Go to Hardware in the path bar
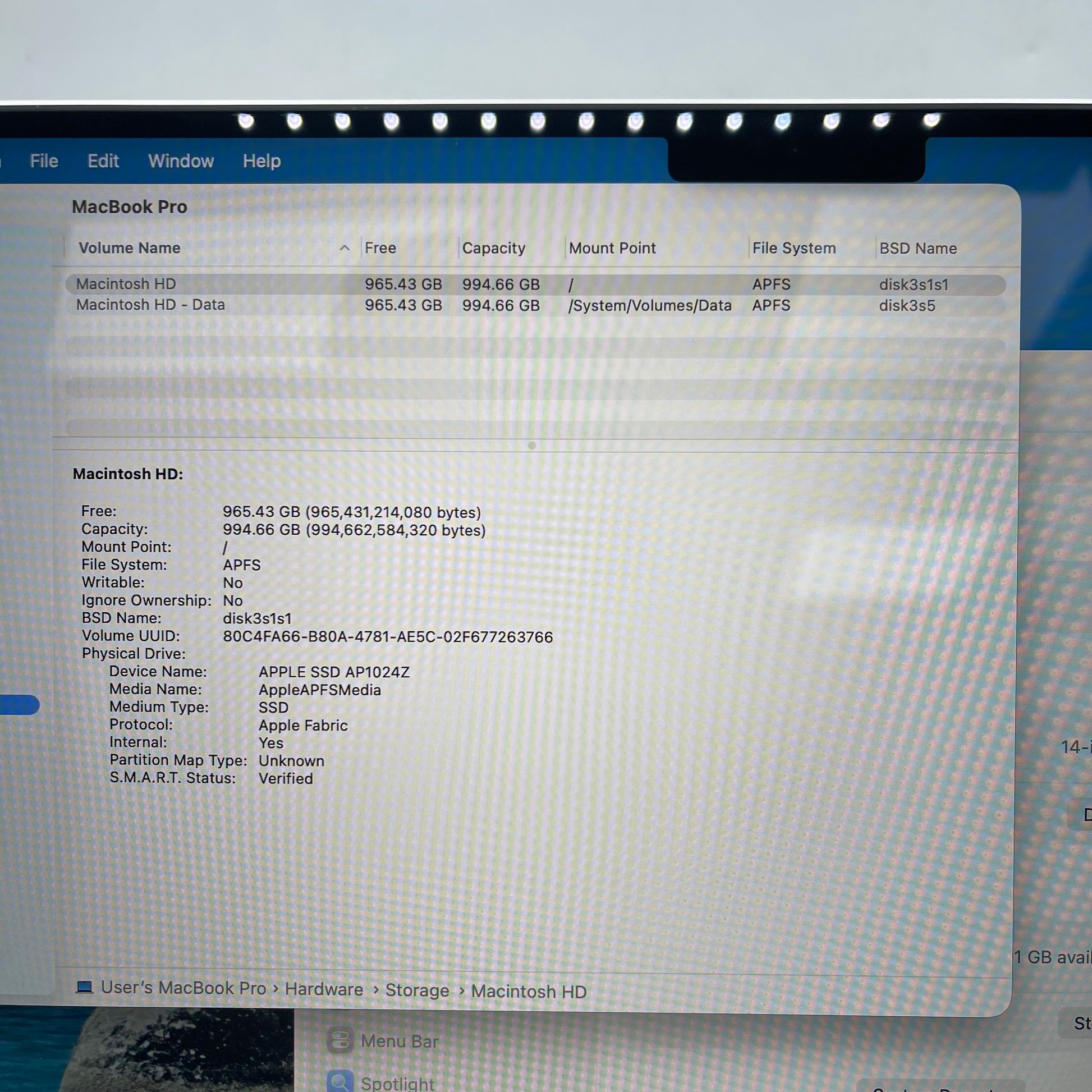The height and width of the screenshot is (1092, 1092). click(324, 989)
